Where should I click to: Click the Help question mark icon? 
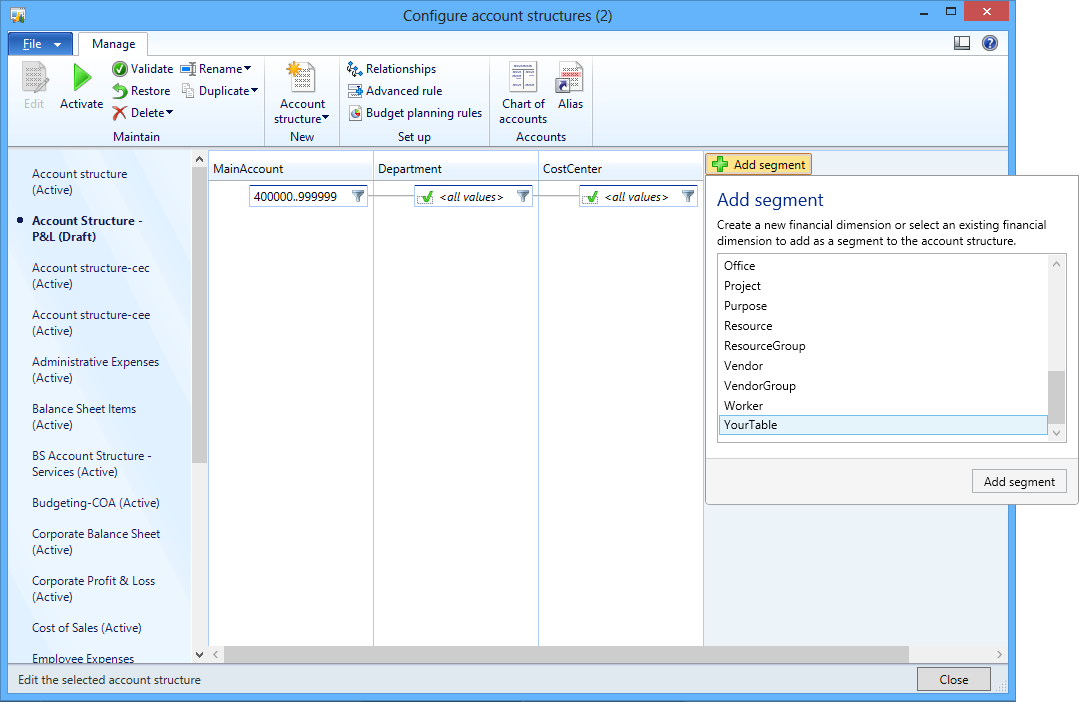(x=990, y=43)
